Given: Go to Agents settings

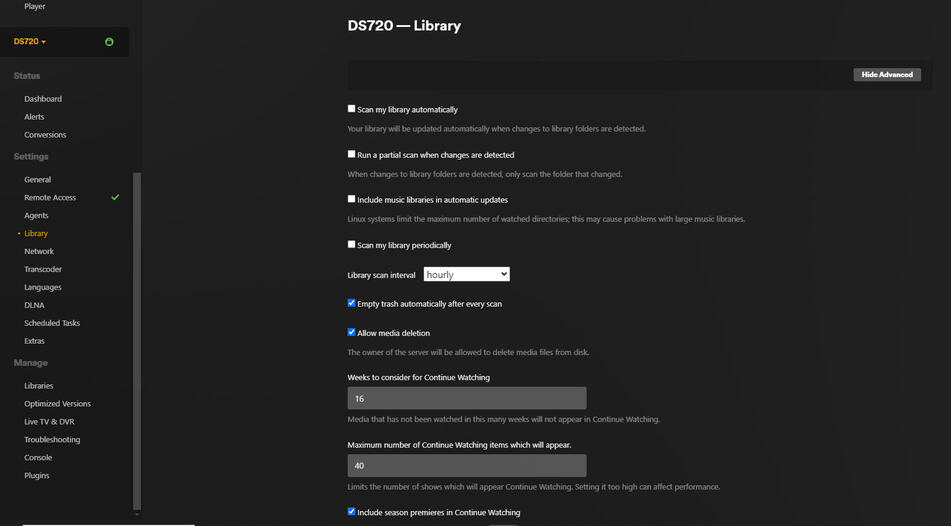Looking at the screenshot, I should click(36, 215).
